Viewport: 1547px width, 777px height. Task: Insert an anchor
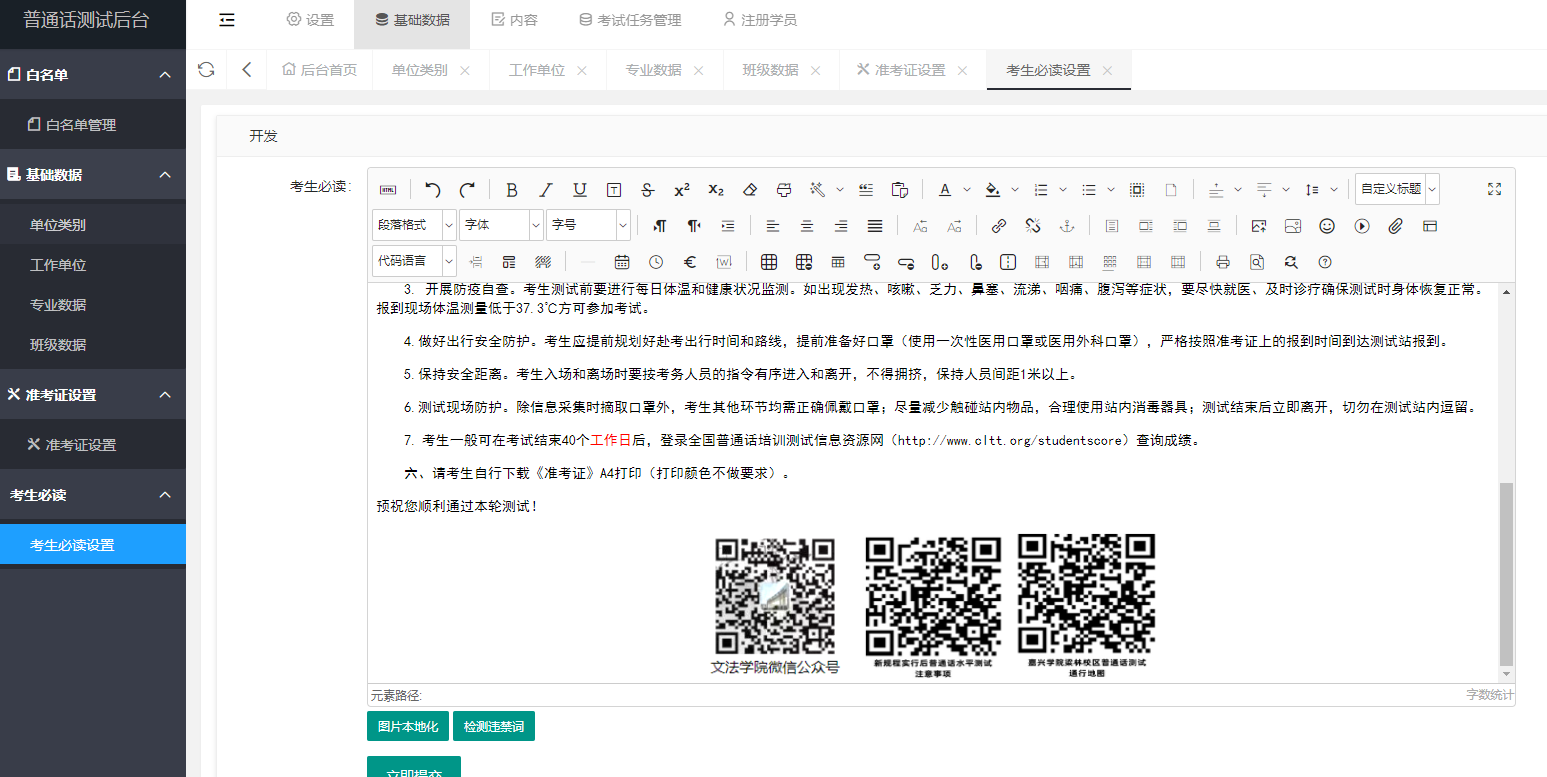click(1067, 226)
